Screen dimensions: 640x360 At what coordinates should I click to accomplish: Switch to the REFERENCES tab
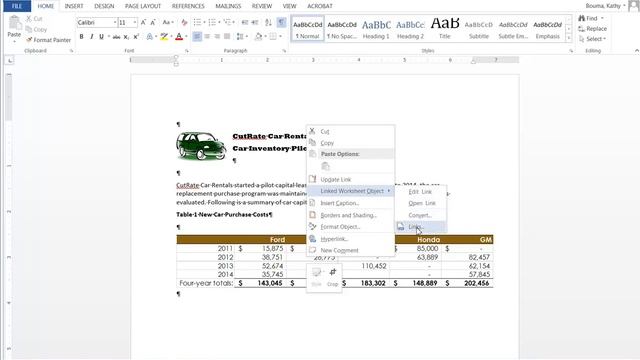pos(188,6)
